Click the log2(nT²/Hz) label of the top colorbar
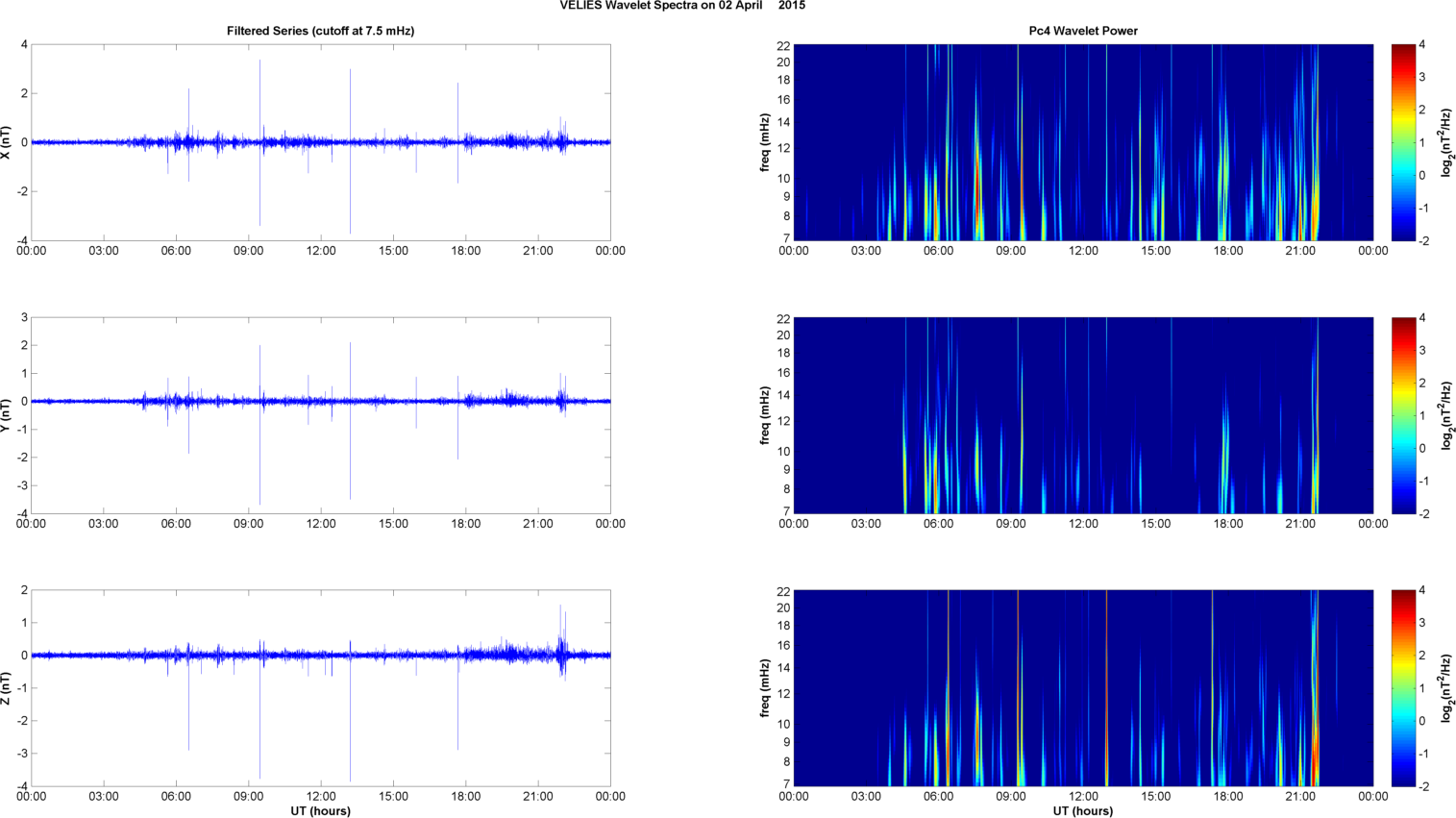This screenshot has width=1456, height=818. [x=1445, y=142]
